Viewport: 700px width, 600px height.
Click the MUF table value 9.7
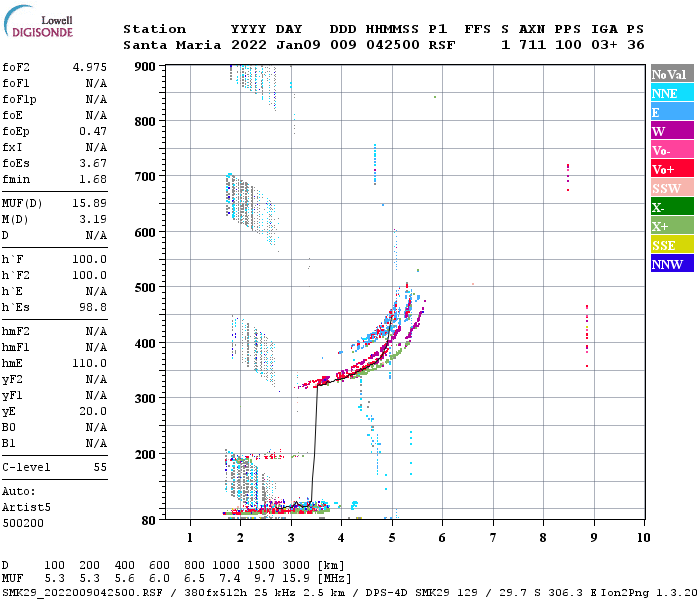coord(265,579)
